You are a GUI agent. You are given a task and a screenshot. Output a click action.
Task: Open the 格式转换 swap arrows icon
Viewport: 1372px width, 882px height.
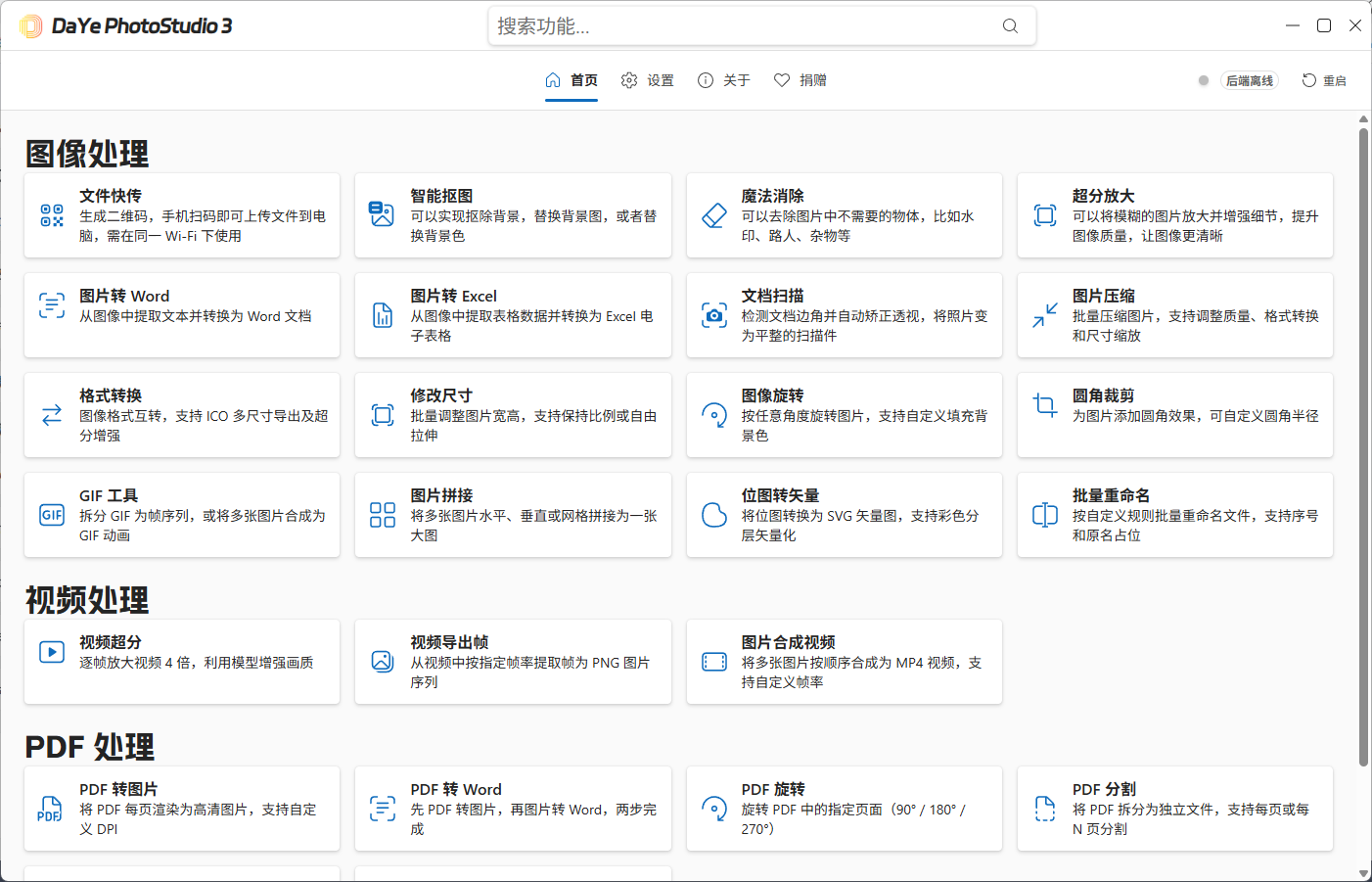[x=52, y=415]
